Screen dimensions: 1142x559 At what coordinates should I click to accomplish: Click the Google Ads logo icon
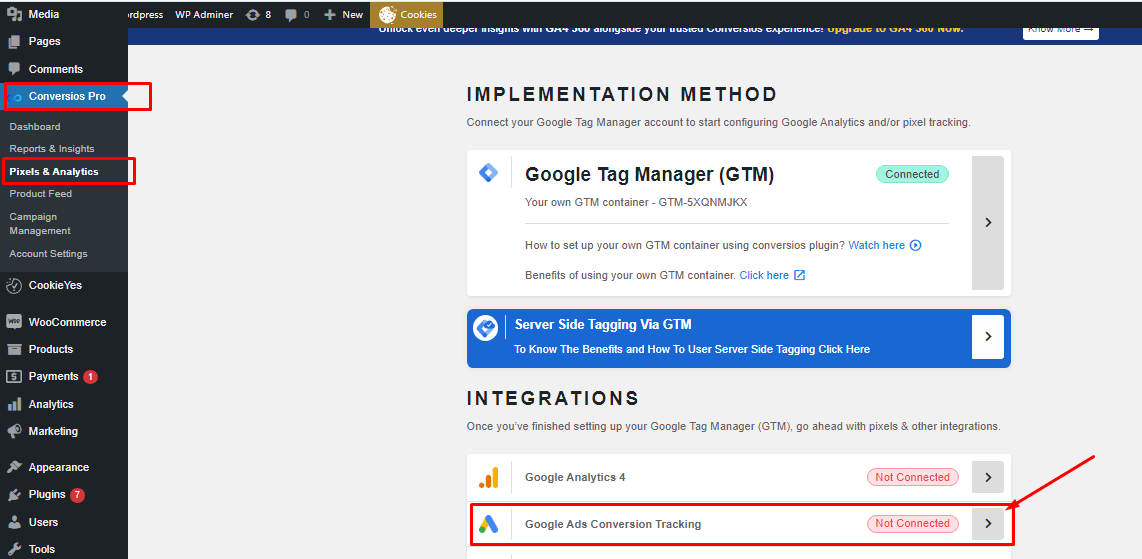(x=488, y=523)
